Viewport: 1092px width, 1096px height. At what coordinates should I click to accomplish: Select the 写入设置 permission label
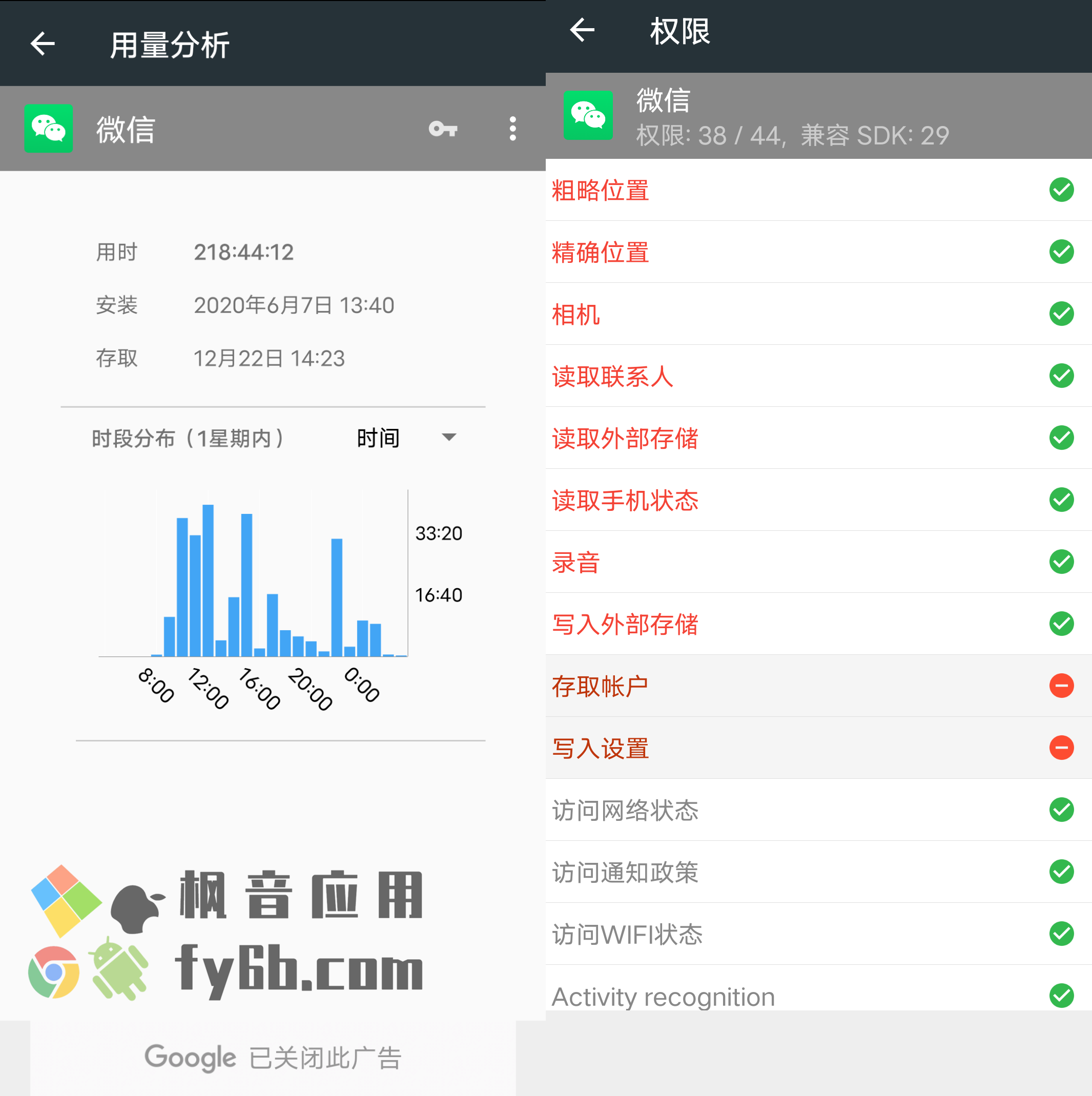point(600,748)
